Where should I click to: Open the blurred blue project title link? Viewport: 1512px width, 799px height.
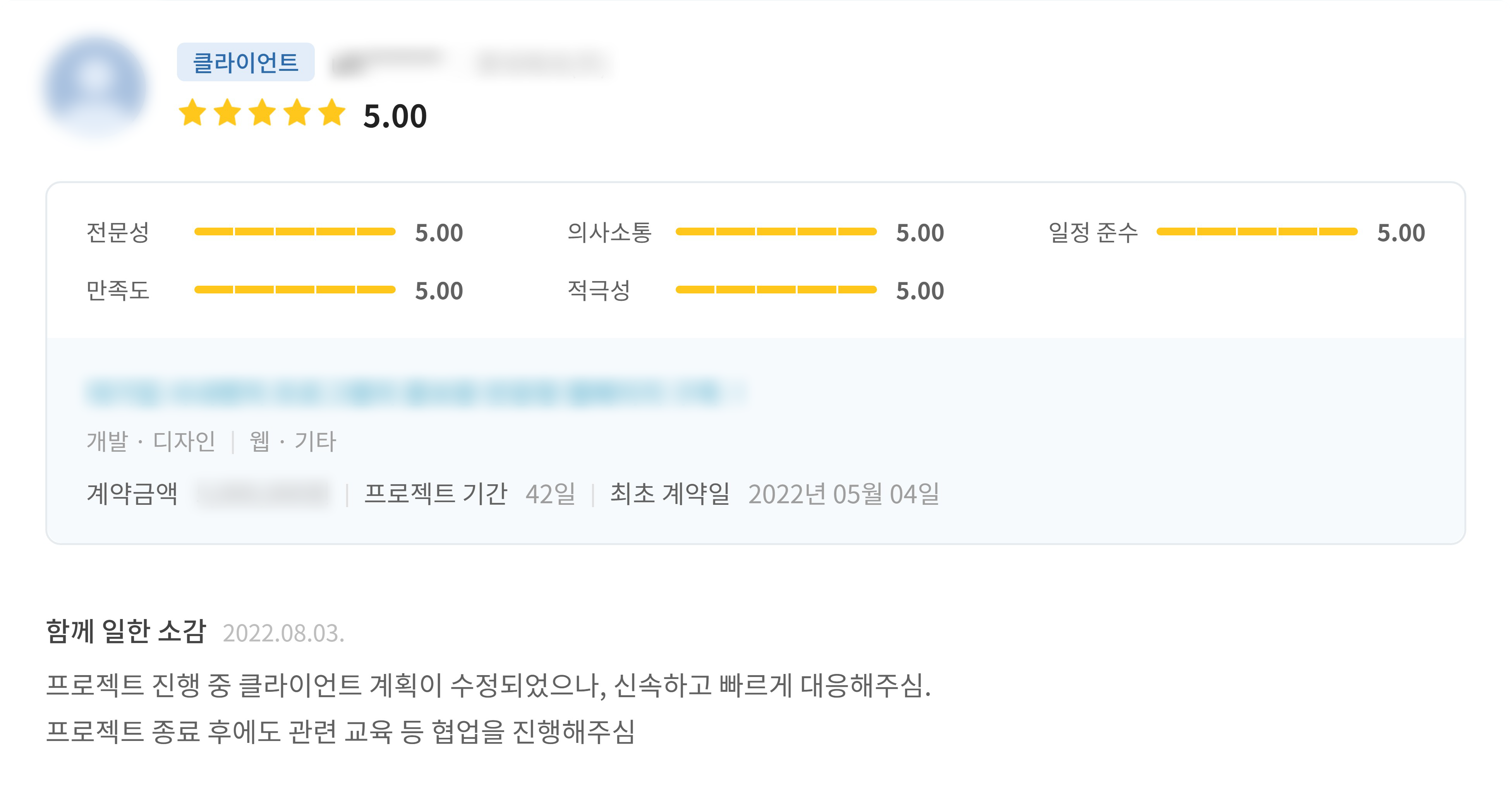click(x=411, y=393)
